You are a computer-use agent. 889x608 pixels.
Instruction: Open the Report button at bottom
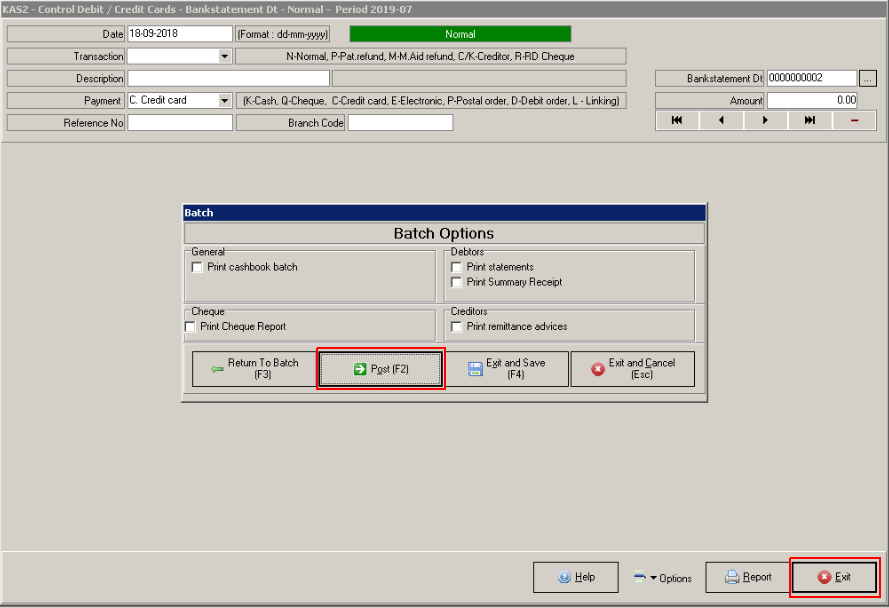tap(747, 578)
